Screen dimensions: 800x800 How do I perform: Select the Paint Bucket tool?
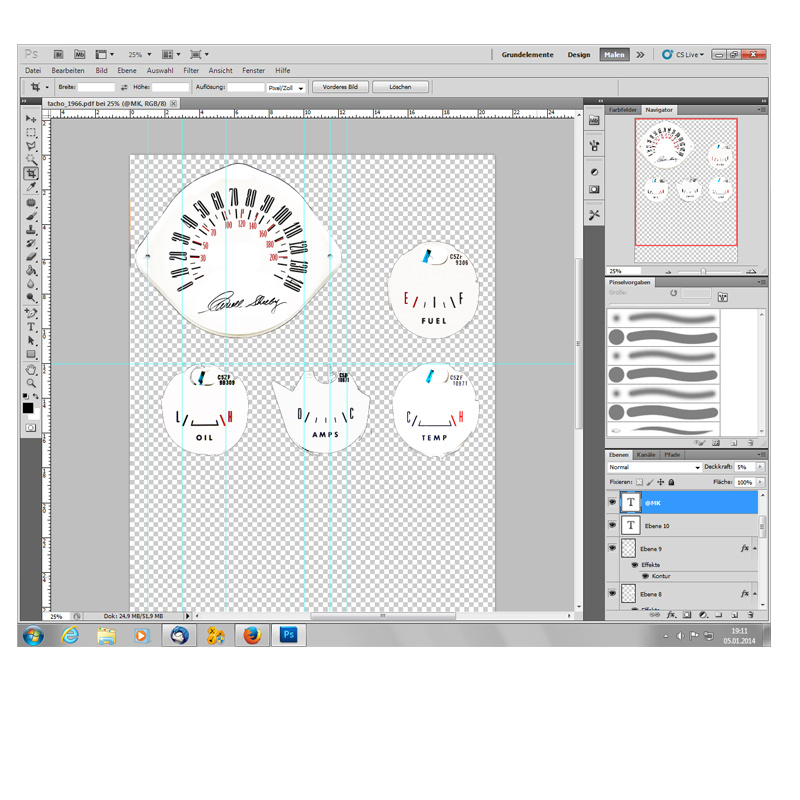pos(31,270)
